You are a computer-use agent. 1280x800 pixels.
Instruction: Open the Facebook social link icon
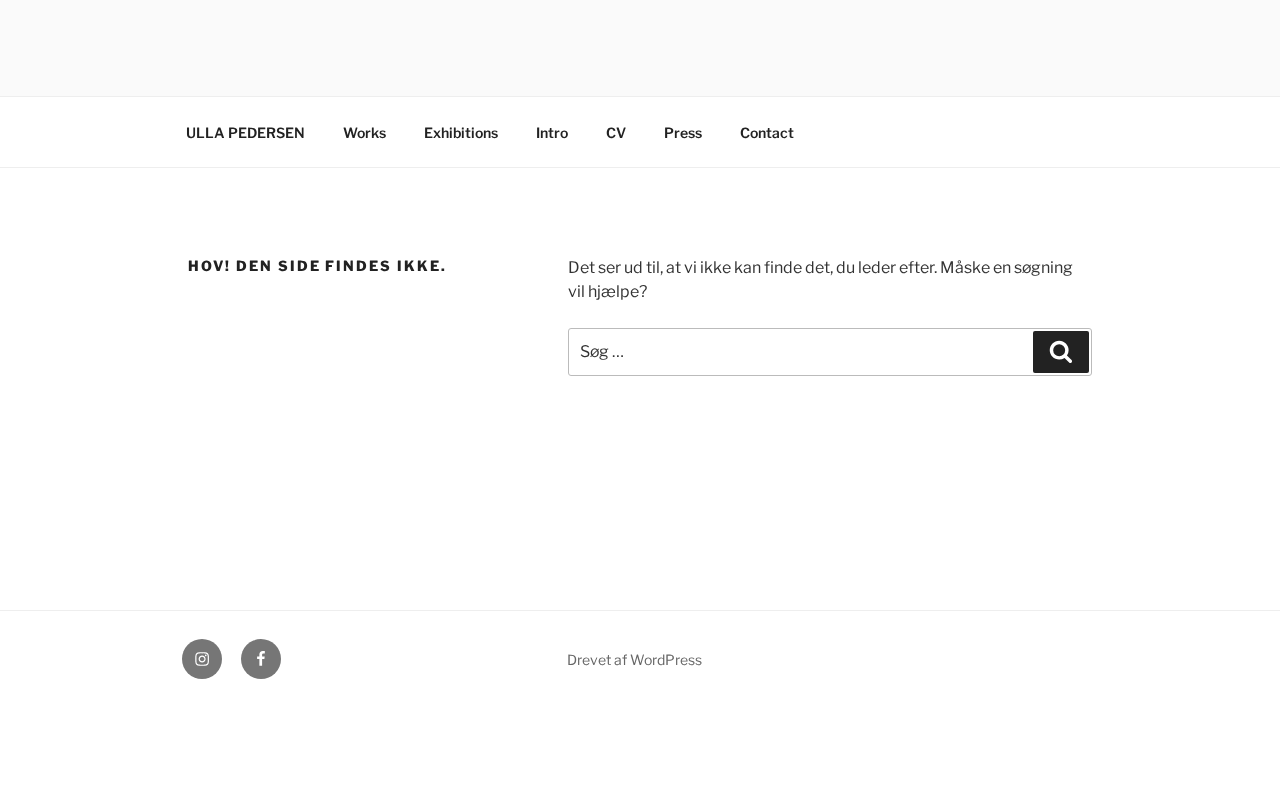coord(261,659)
